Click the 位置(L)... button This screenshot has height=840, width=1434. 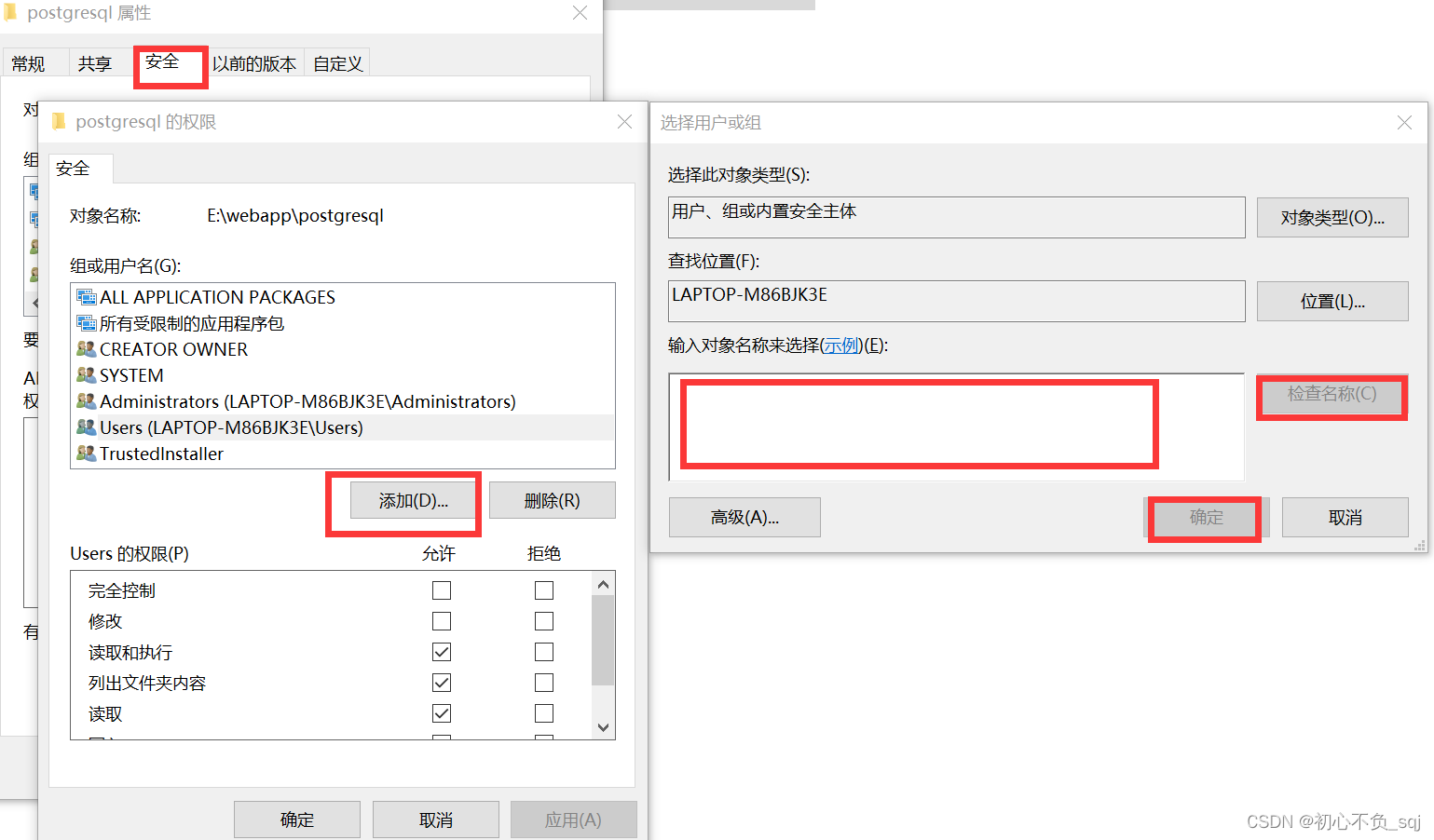(x=1332, y=302)
